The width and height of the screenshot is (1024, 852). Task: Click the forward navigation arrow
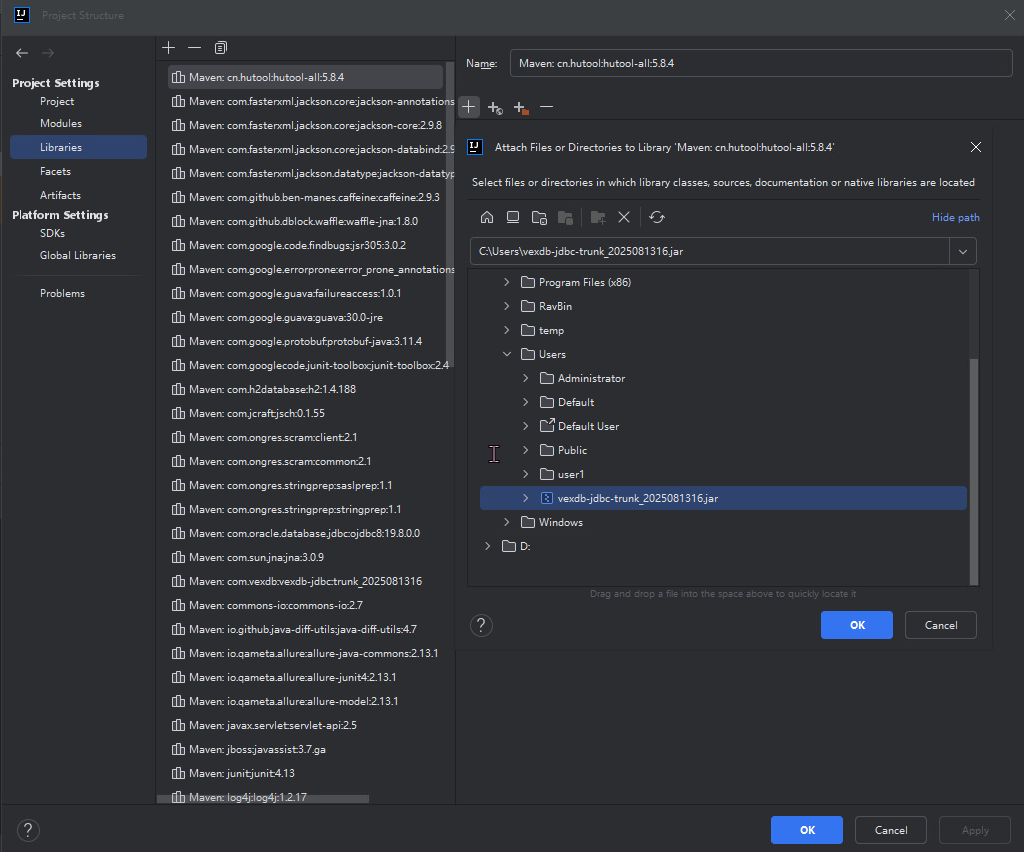pos(48,53)
